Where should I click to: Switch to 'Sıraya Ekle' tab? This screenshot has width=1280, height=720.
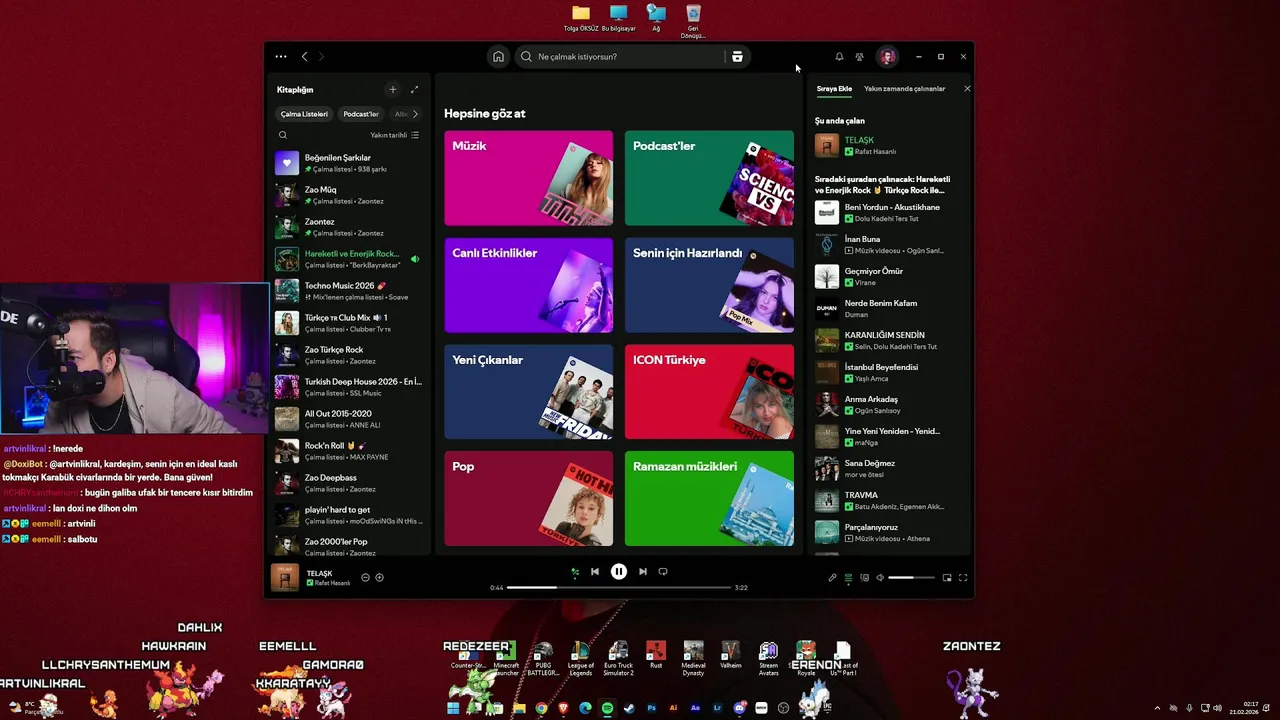(x=834, y=89)
